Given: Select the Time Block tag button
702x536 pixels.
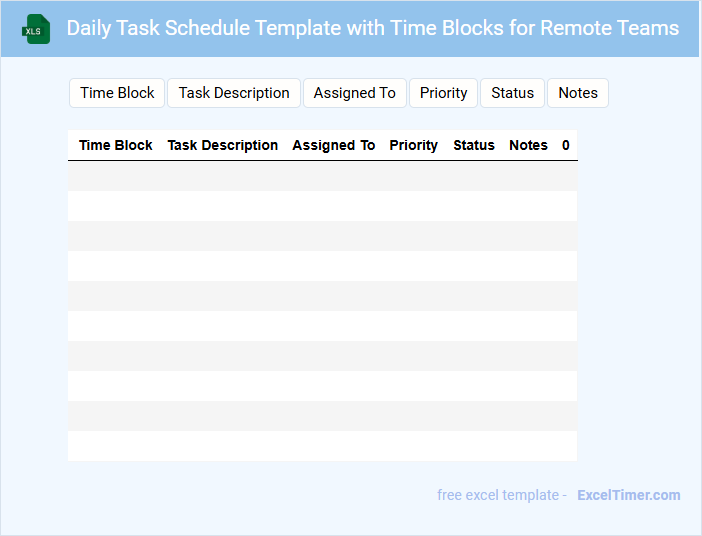Looking at the screenshot, I should click(x=117, y=93).
